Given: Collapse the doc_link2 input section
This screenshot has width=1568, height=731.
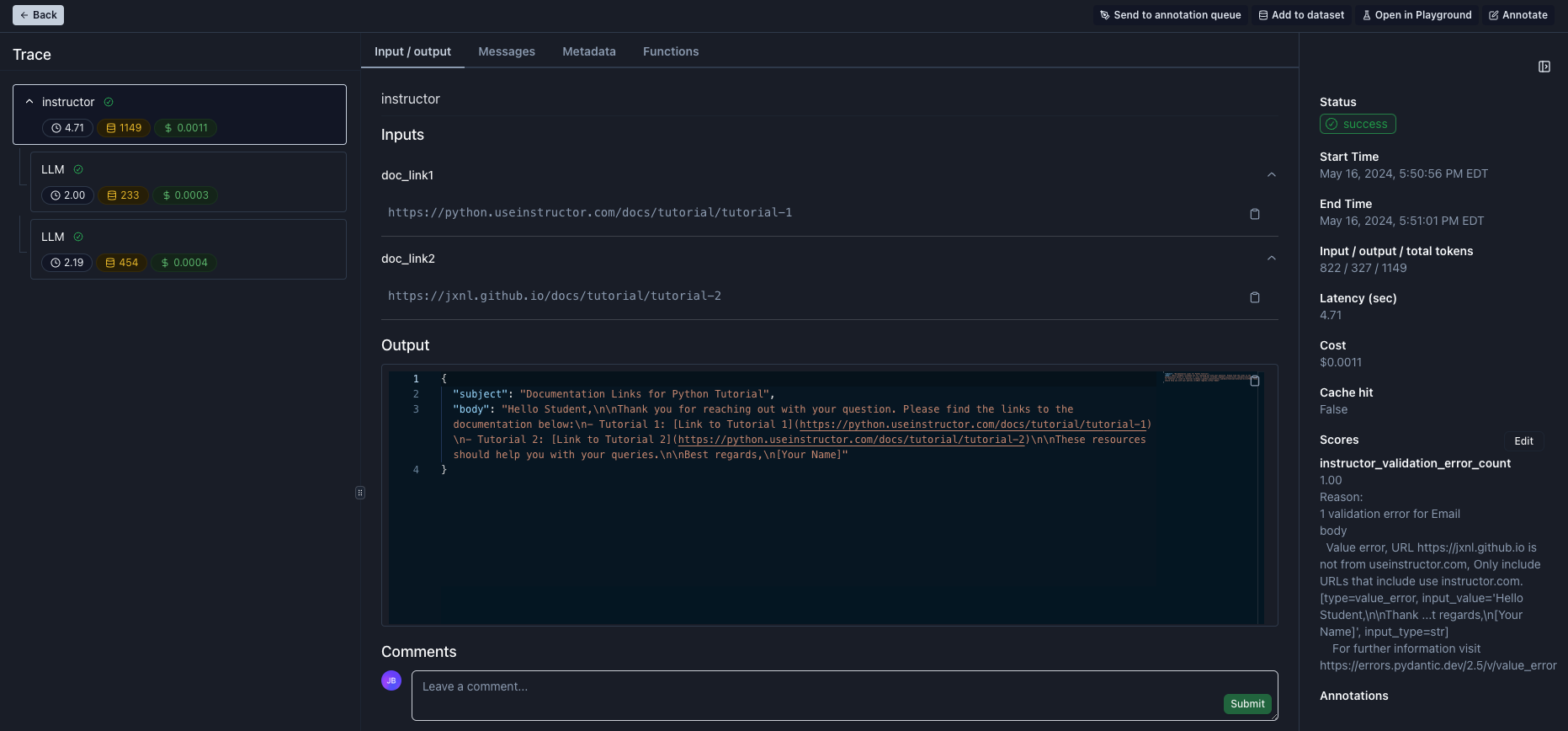Looking at the screenshot, I should coord(1271,259).
